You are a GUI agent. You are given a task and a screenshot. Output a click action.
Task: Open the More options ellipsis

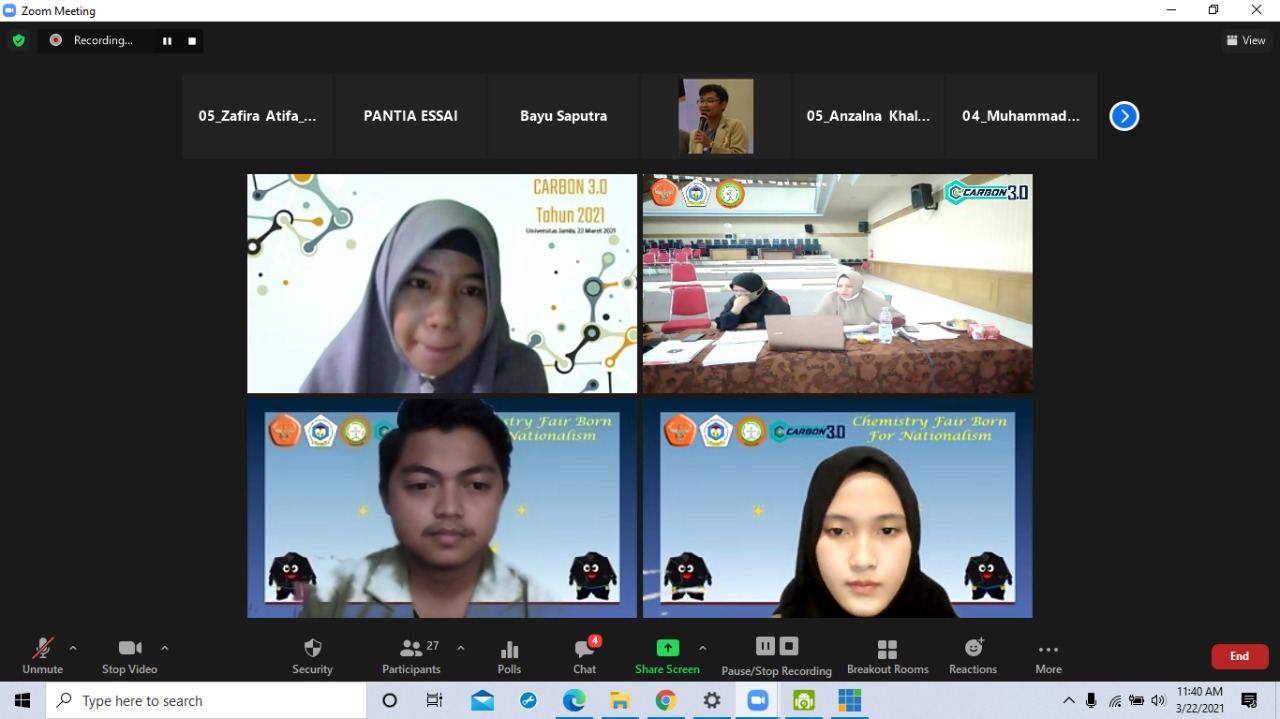click(1048, 656)
